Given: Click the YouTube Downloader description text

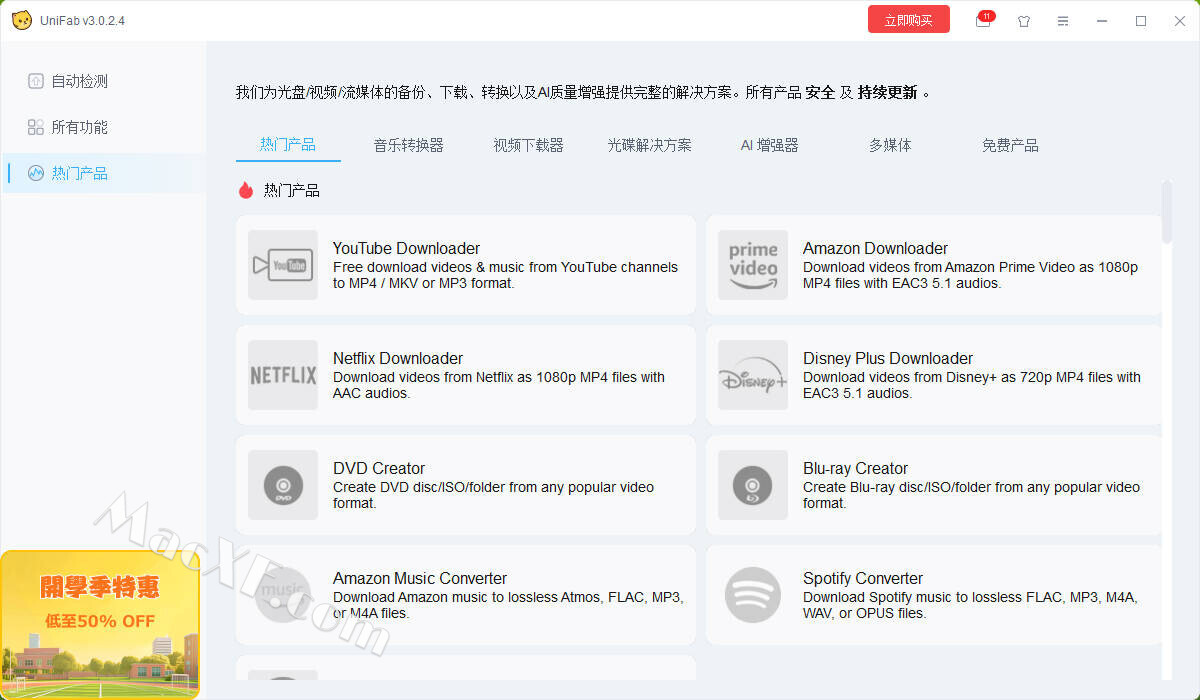Looking at the screenshot, I should point(505,275).
